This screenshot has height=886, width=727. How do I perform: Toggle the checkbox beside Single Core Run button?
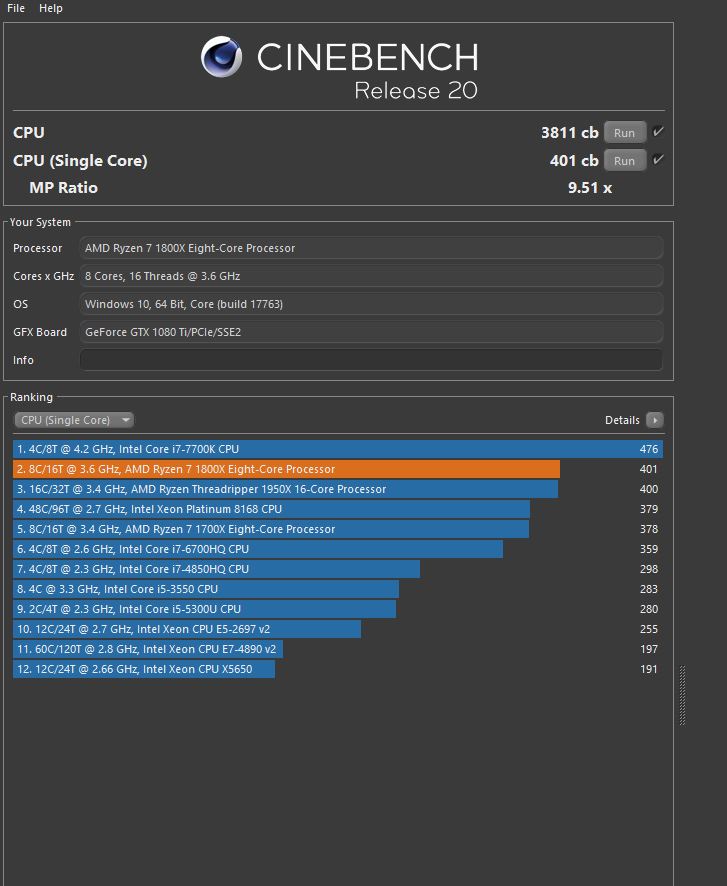(x=658, y=159)
